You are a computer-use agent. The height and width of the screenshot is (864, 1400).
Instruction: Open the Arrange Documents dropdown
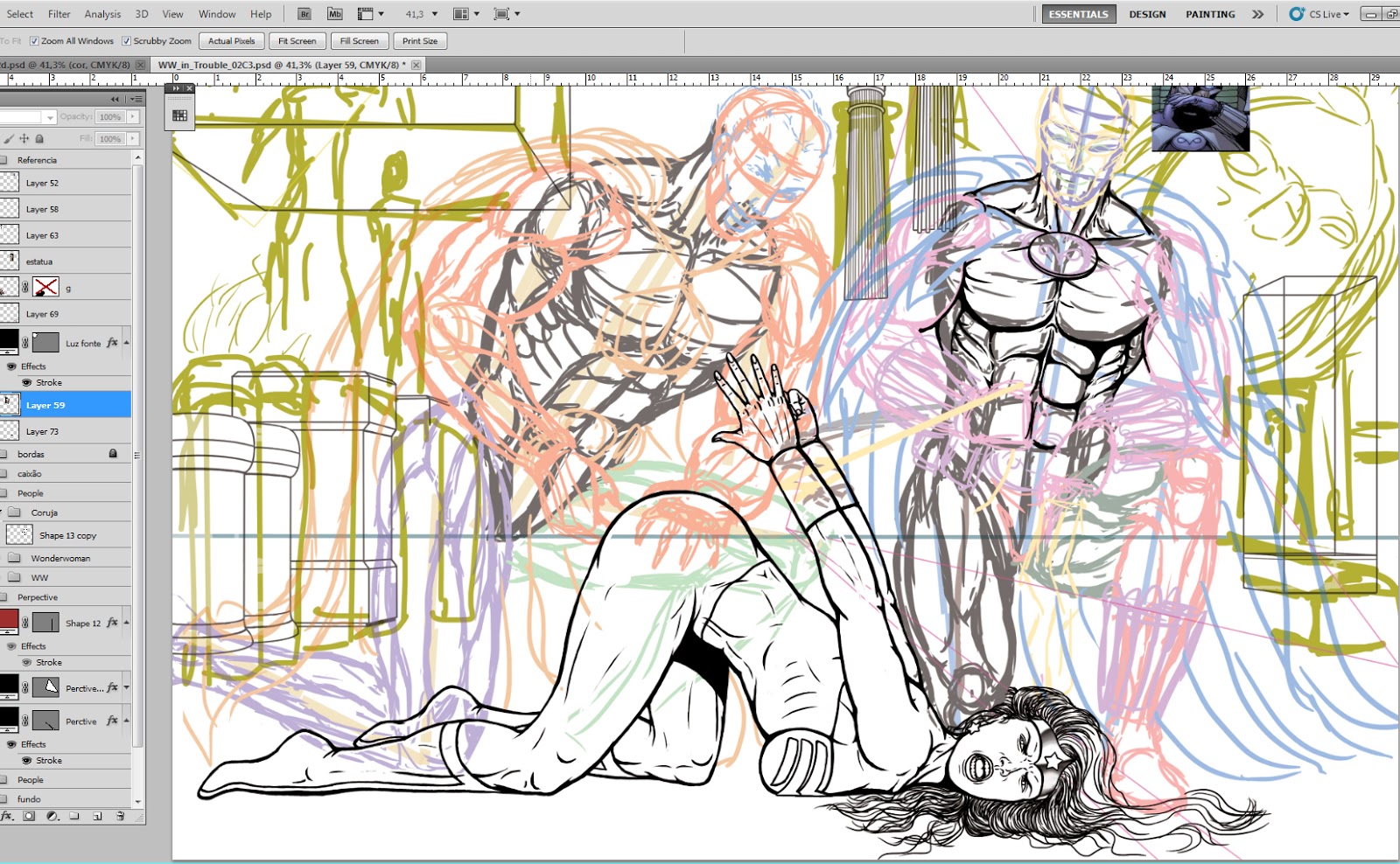466,14
